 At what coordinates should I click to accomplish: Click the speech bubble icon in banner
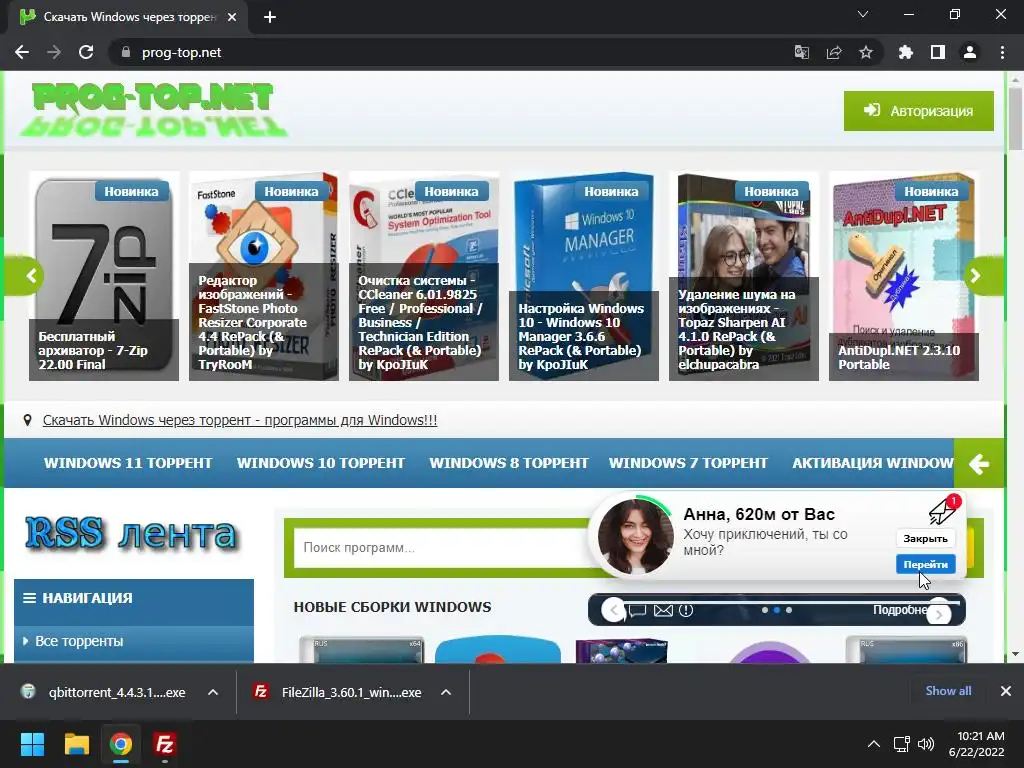pyautogui.click(x=637, y=611)
